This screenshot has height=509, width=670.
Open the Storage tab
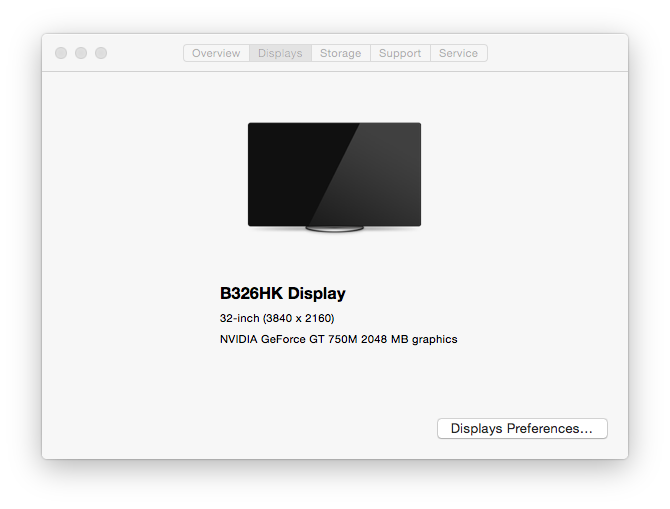coord(341,53)
